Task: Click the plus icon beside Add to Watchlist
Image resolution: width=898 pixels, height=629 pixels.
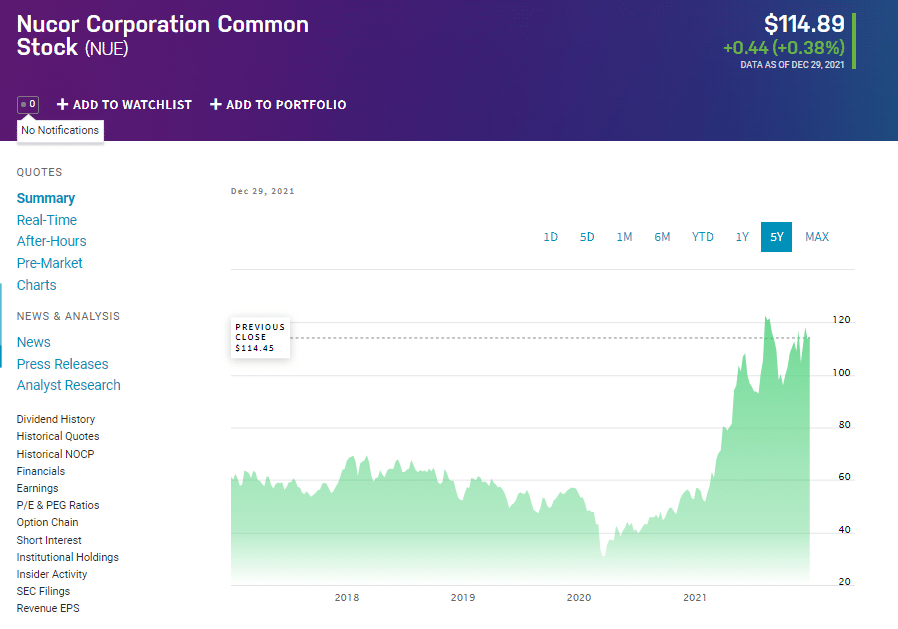Action: [x=62, y=104]
